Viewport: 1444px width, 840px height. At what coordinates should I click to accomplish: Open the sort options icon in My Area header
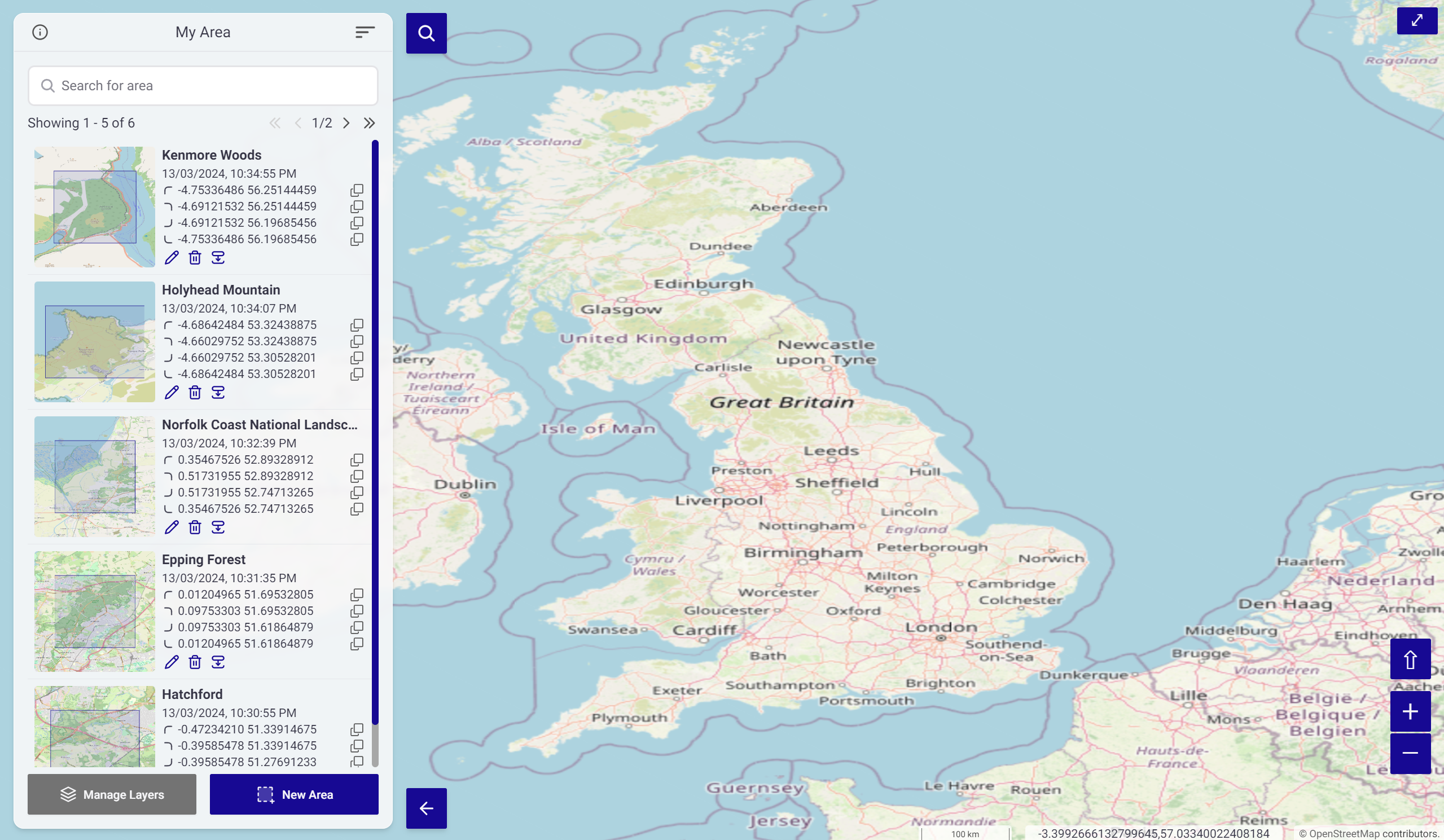pyautogui.click(x=365, y=32)
